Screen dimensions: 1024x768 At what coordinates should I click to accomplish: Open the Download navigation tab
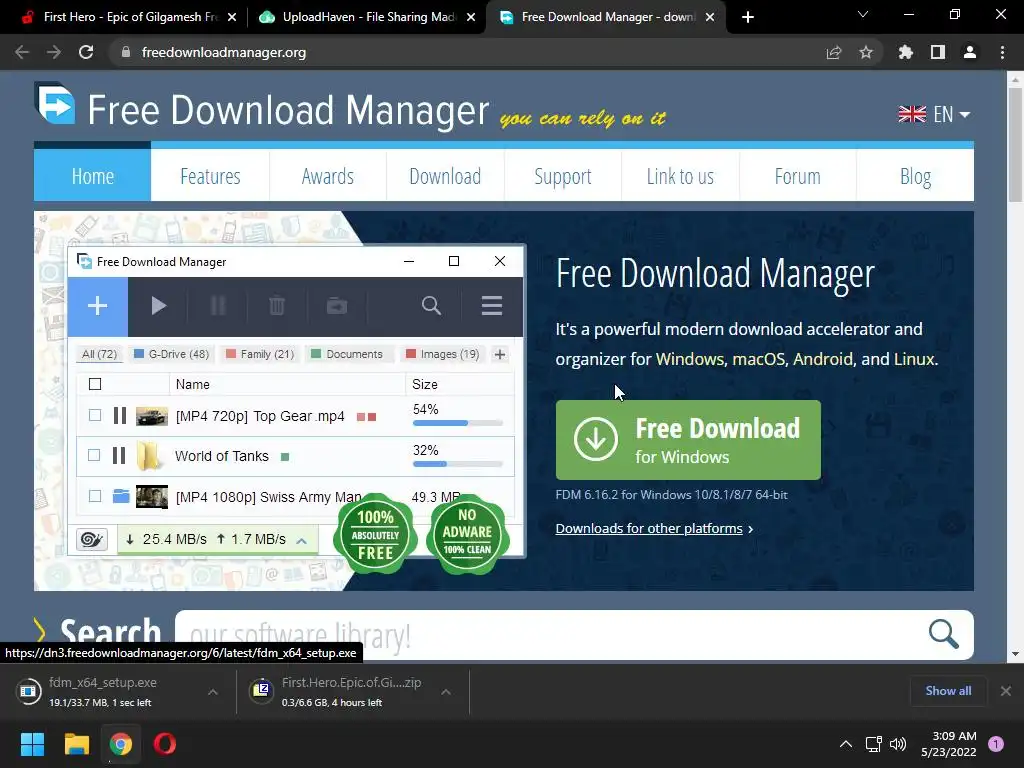445,175
